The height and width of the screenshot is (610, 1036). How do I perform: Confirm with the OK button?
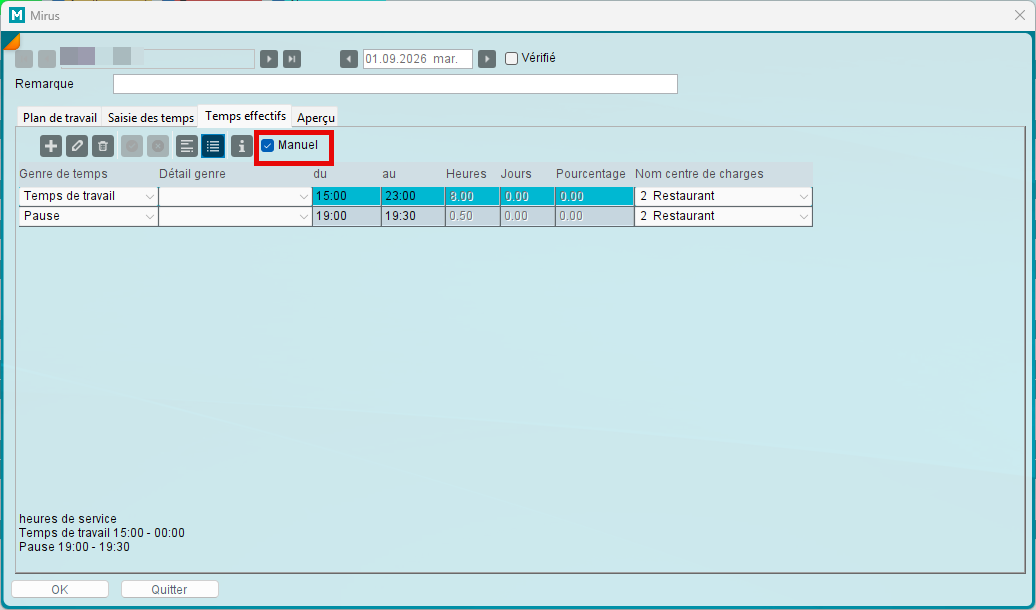(x=60, y=589)
